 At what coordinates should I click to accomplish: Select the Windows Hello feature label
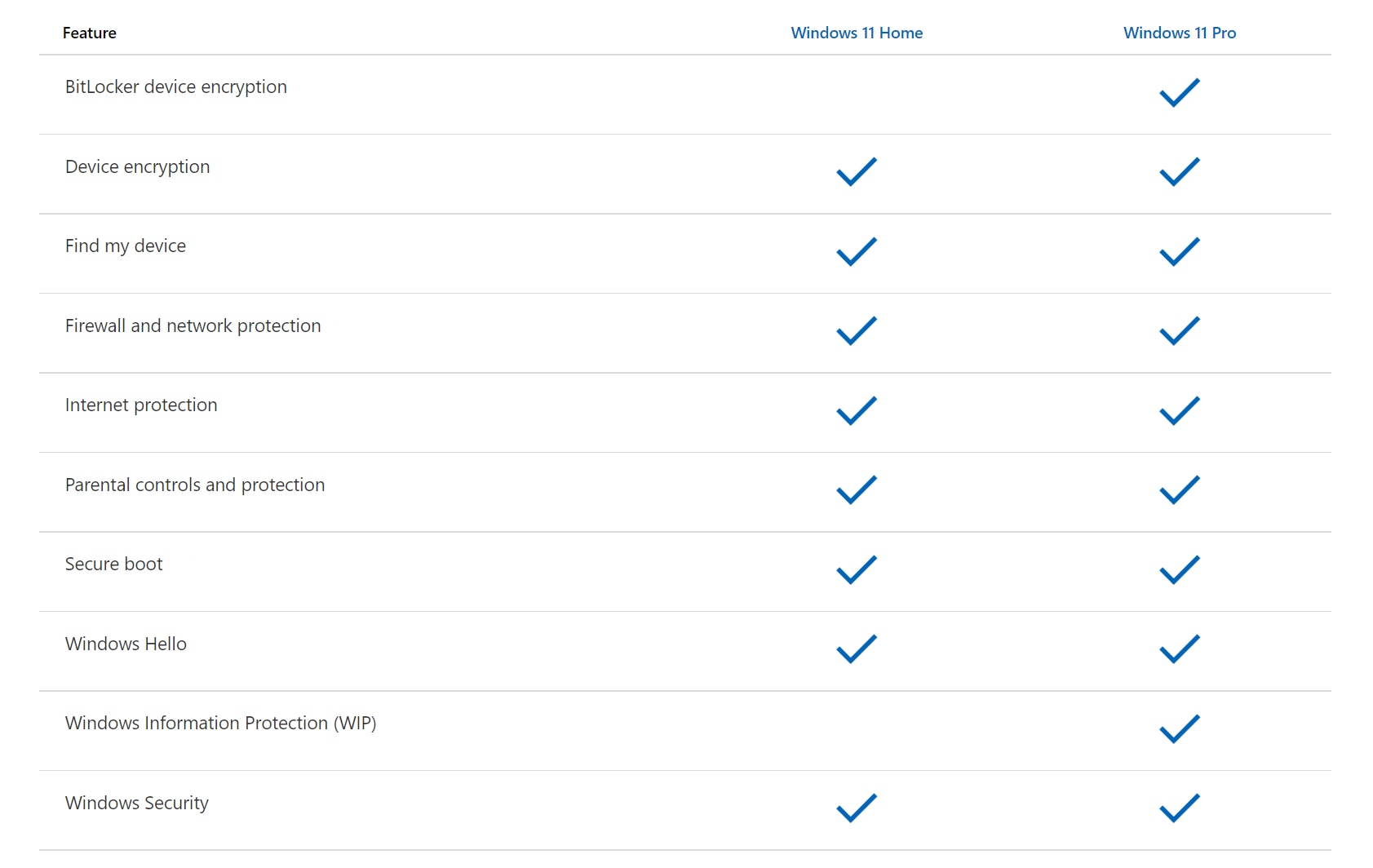[x=126, y=644]
